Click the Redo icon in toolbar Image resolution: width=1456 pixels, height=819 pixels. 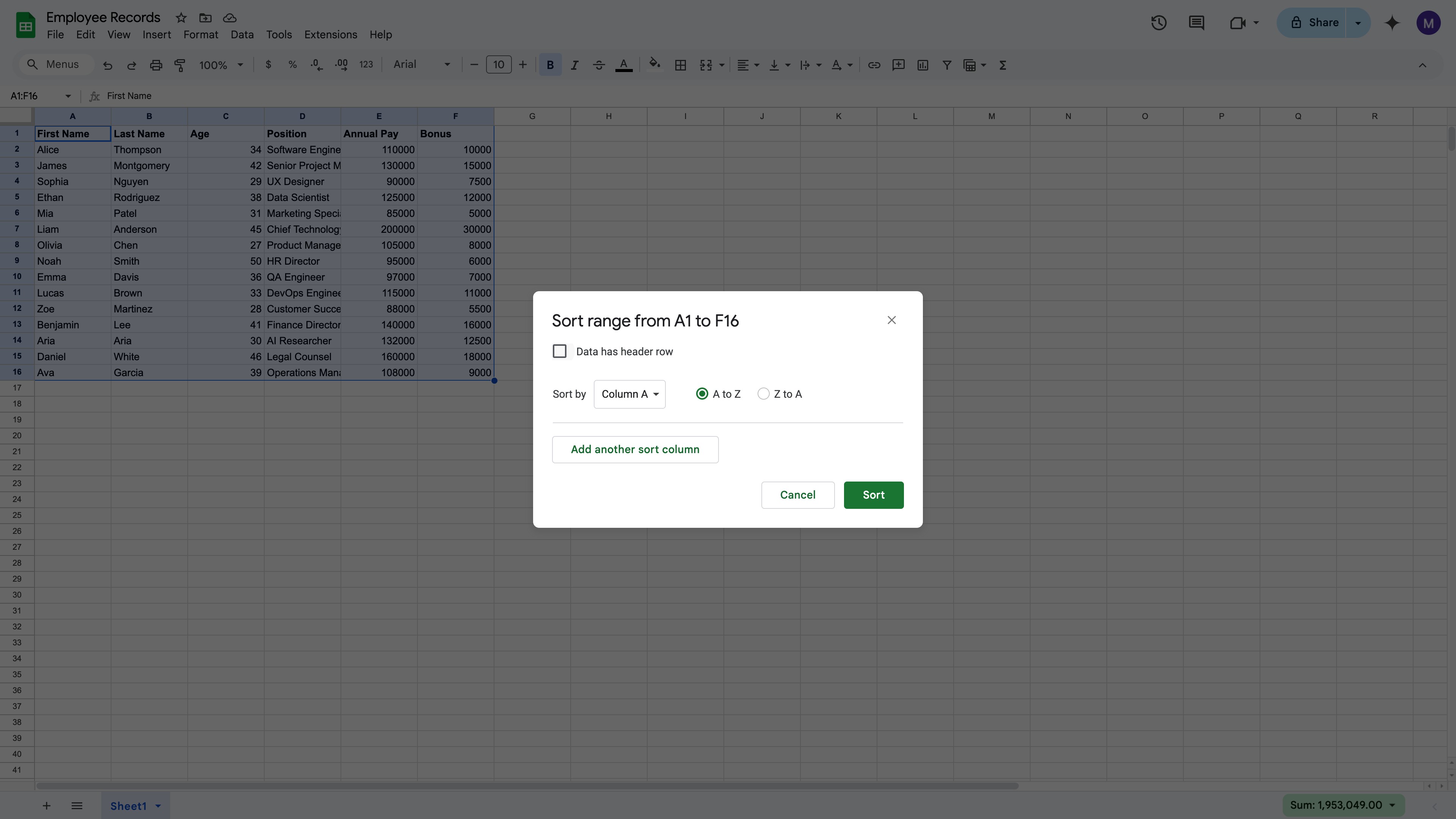click(132, 65)
